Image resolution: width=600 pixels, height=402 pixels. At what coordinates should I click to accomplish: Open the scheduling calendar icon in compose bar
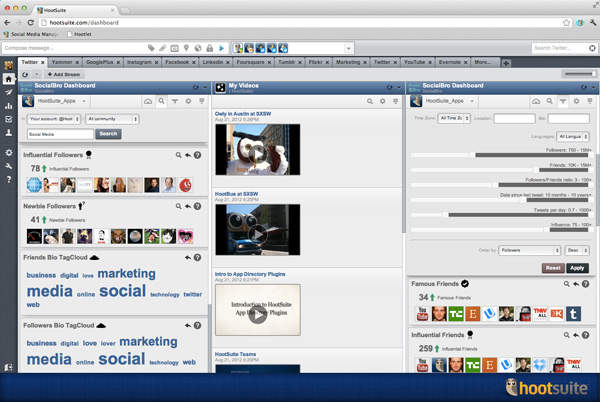click(174, 48)
